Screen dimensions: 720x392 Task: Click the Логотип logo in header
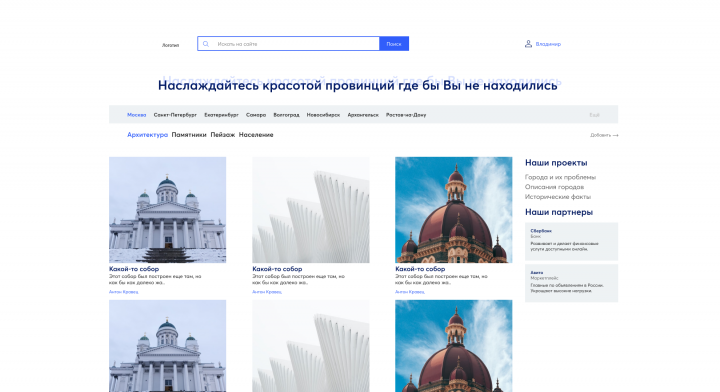(170, 45)
